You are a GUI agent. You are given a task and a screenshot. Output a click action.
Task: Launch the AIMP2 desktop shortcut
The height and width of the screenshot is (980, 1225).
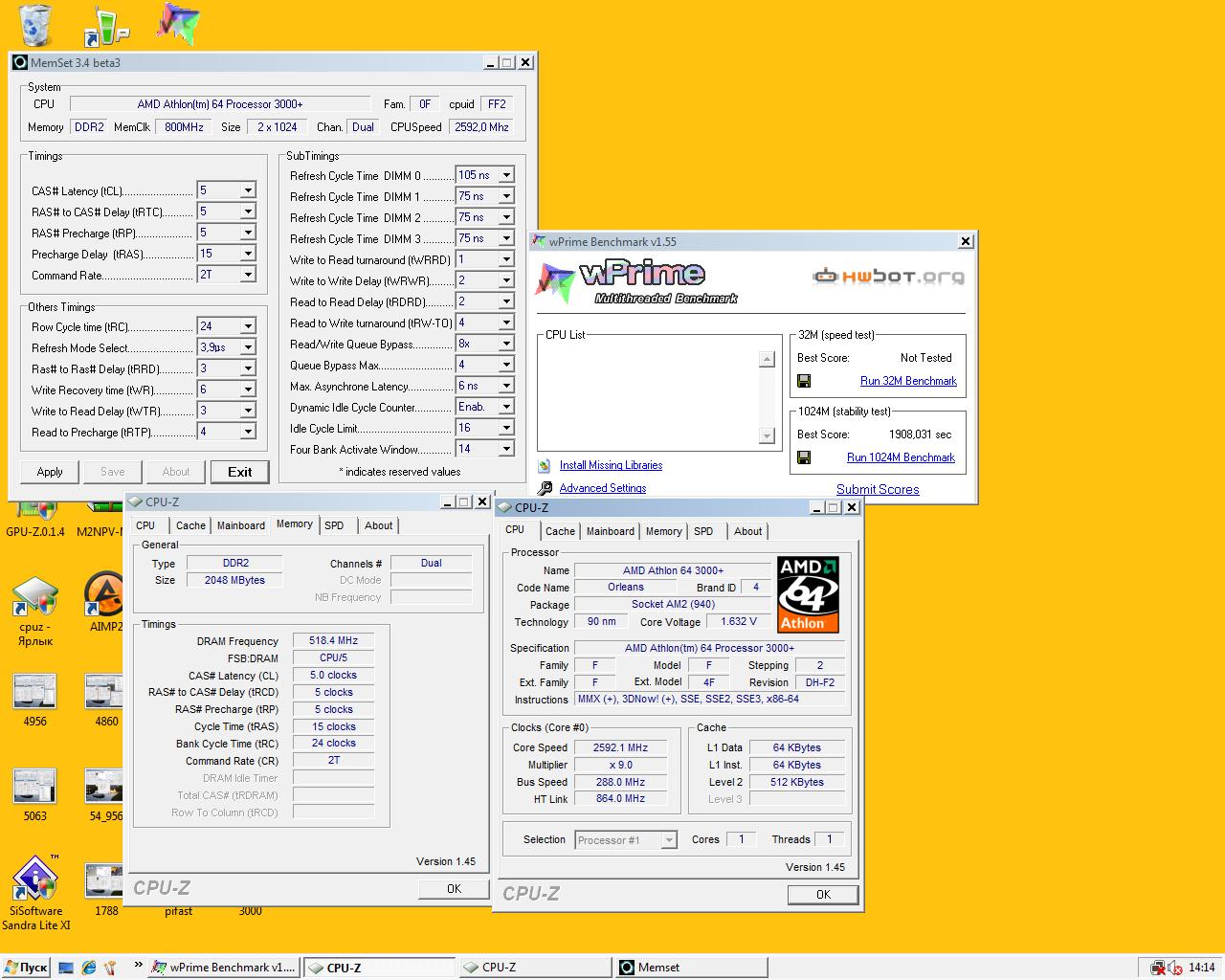pos(105,604)
